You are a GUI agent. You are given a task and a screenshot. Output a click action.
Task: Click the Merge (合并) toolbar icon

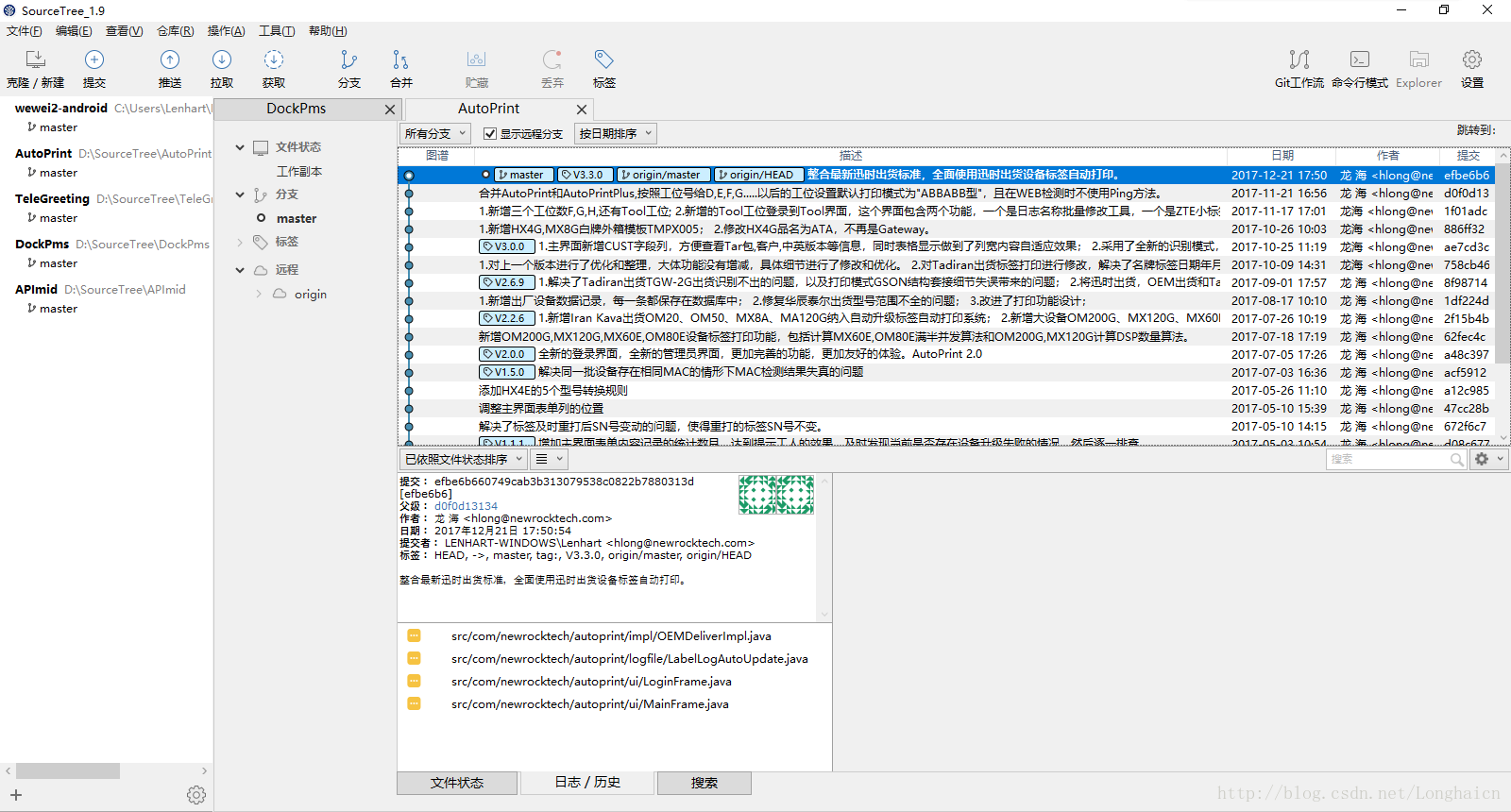401,60
